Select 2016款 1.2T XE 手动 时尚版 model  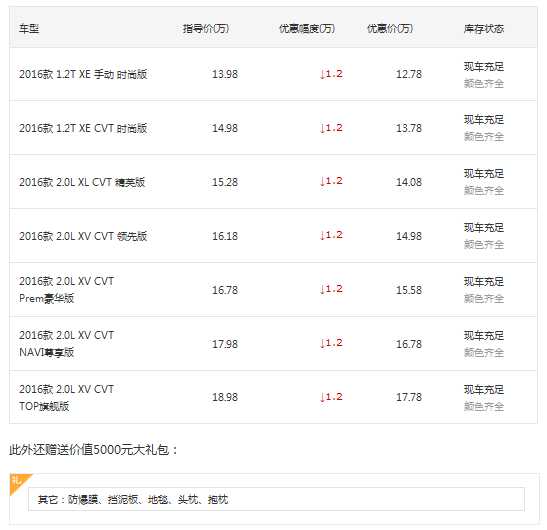pos(83,74)
